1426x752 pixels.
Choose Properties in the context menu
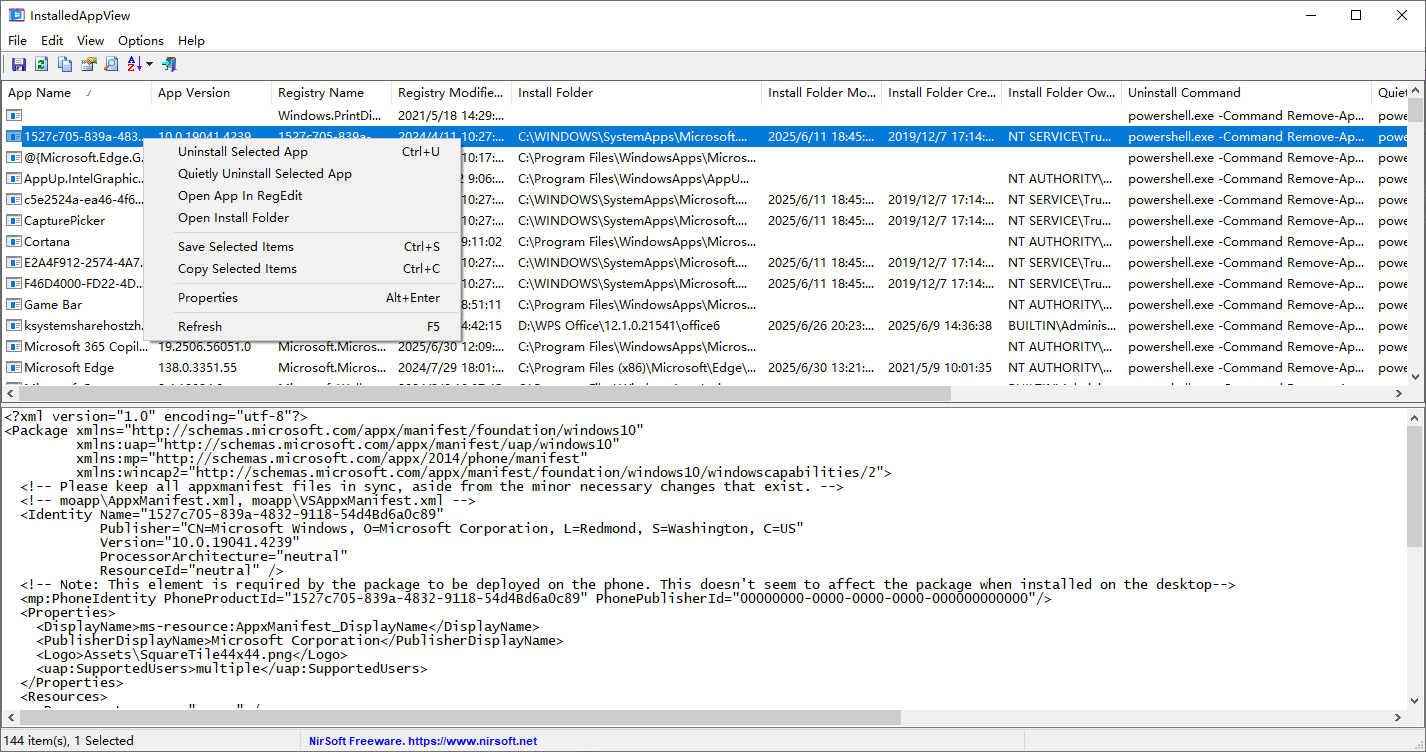302,298
